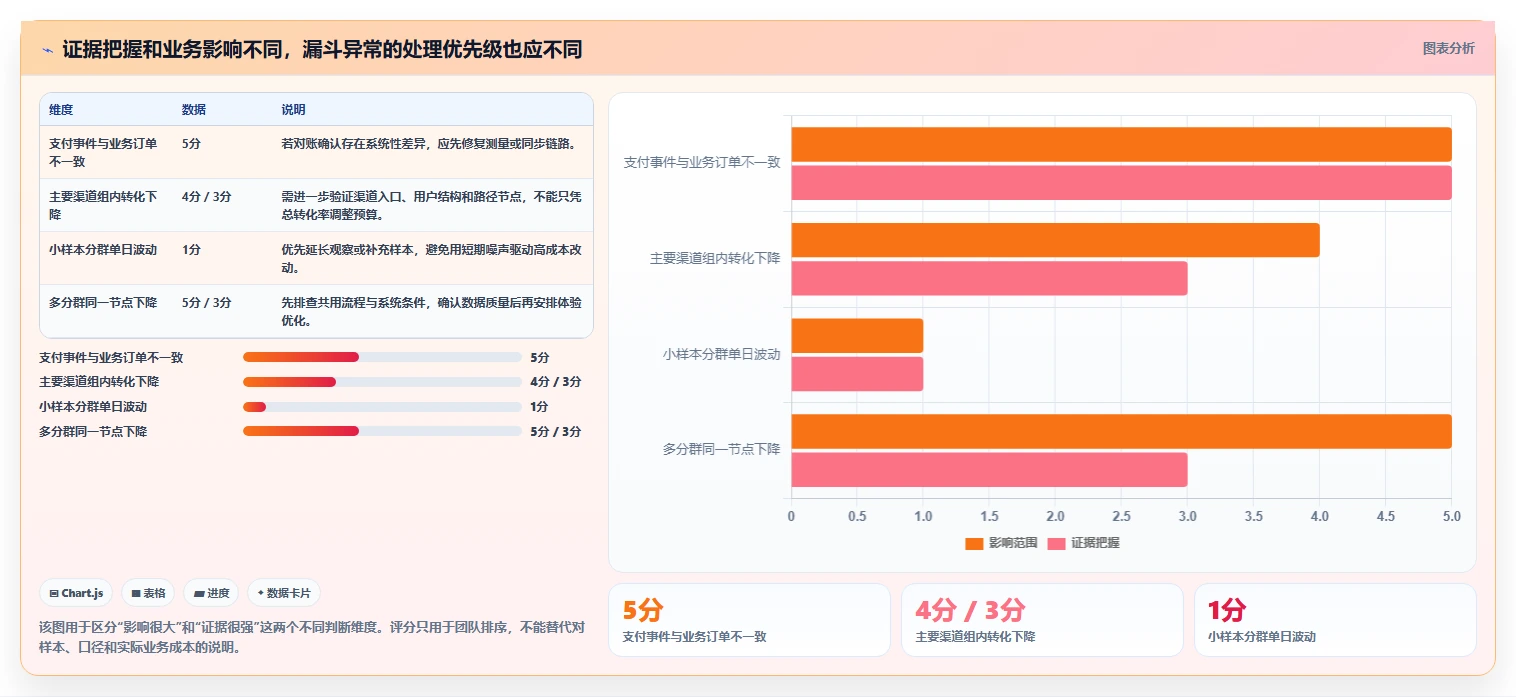Click the orange bar for 多分群同一节点下降
Viewport: 1516px width, 697px height.
tap(1121, 431)
